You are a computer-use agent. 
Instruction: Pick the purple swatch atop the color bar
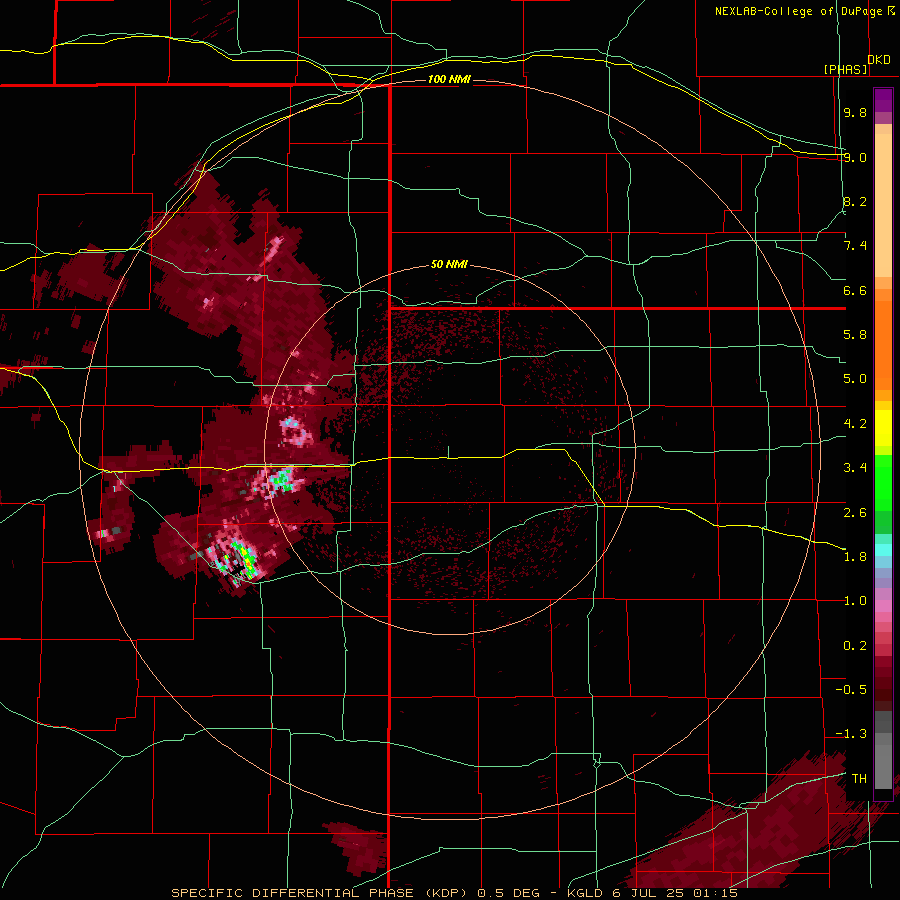[883, 100]
